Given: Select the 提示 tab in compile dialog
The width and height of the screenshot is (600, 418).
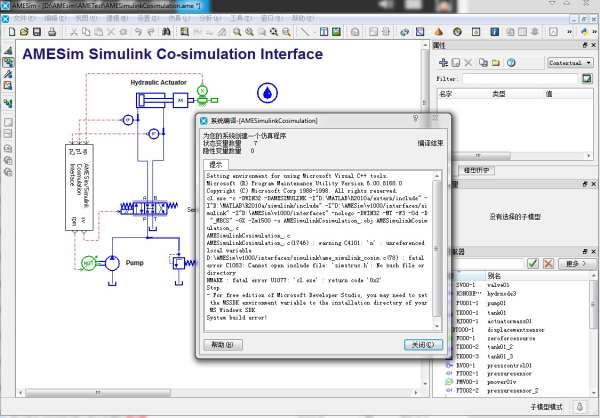Looking at the screenshot, I should (215, 164).
